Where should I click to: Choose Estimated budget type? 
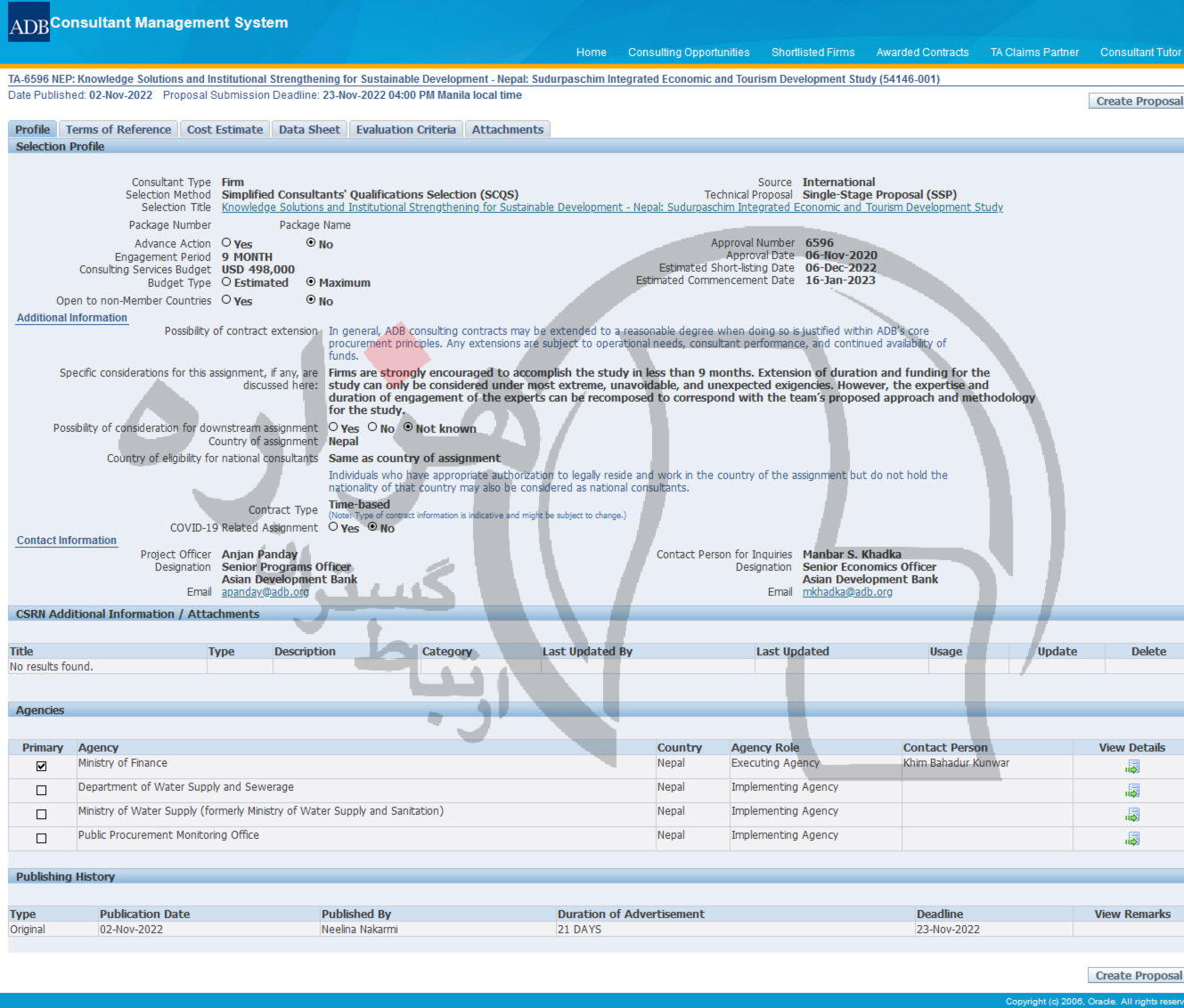[x=226, y=281]
